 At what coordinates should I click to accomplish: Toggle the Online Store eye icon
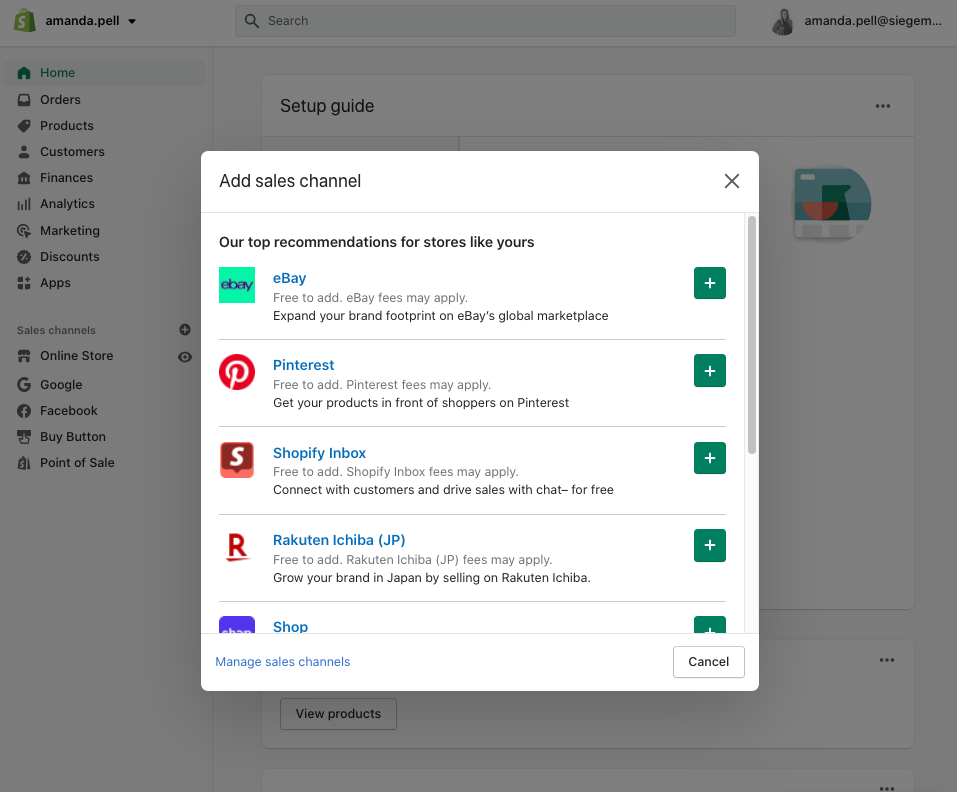tap(185, 357)
